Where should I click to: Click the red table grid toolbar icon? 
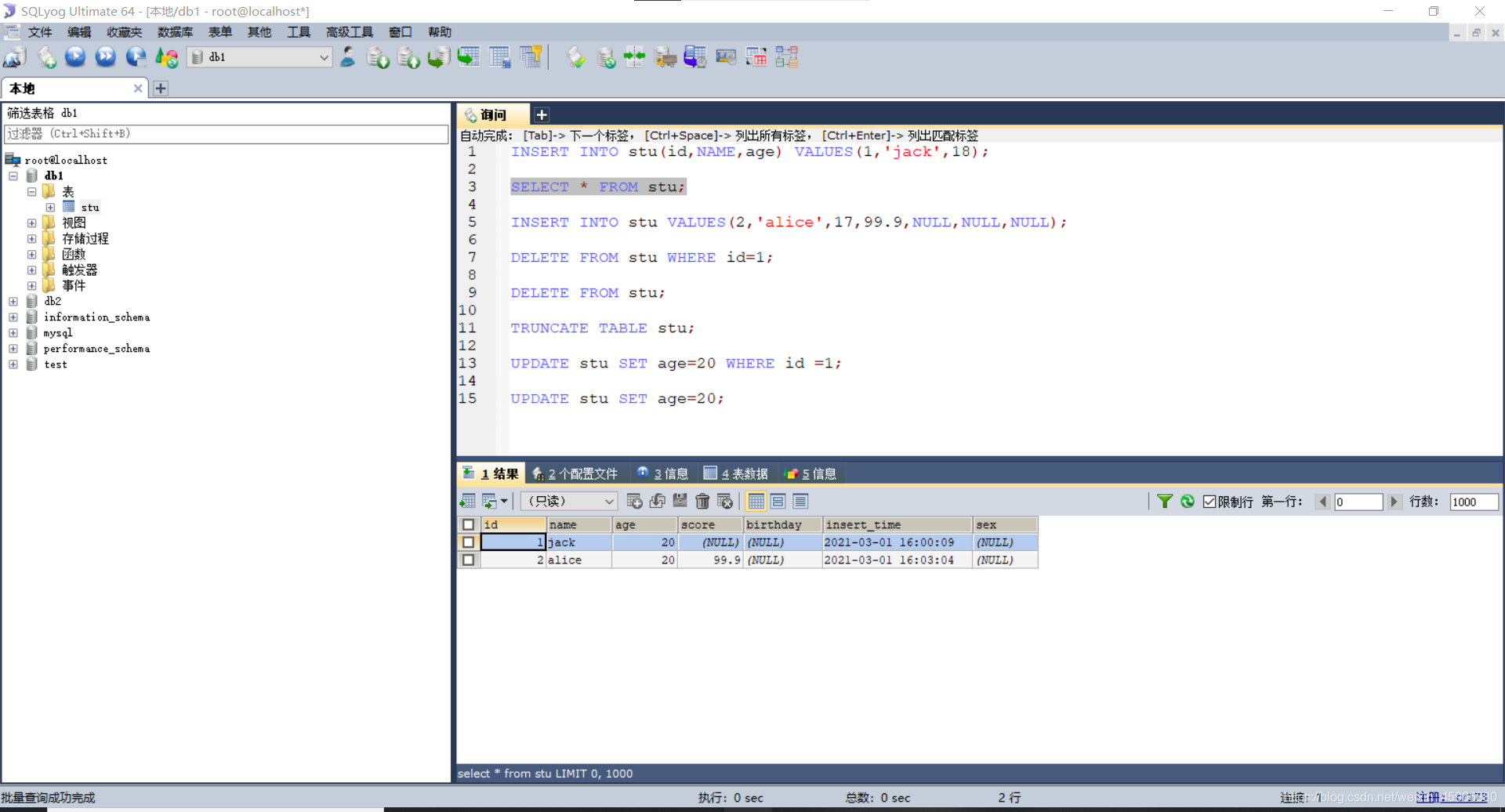(x=756, y=57)
